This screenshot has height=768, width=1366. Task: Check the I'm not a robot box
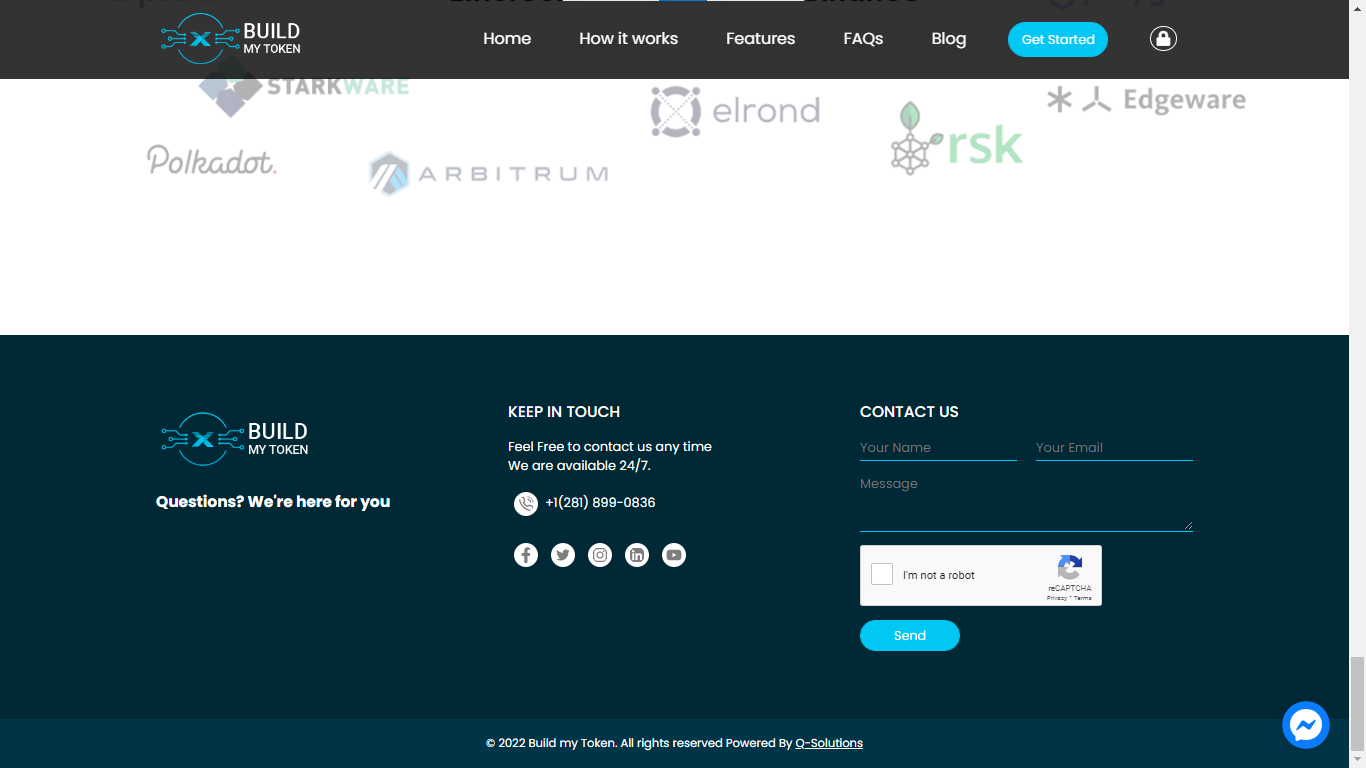pyautogui.click(x=882, y=574)
